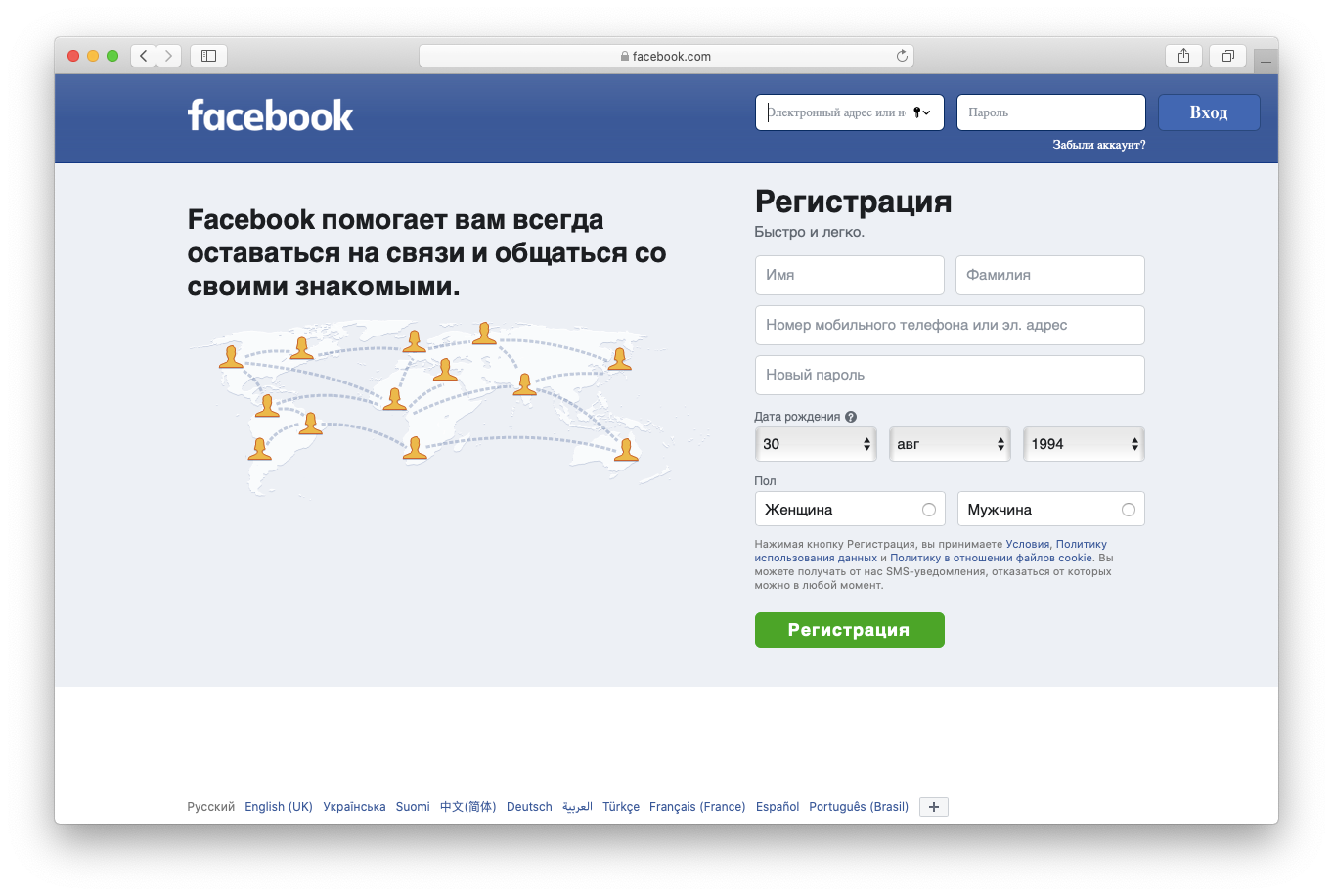Show more languages with the plus button
Image resolution: width=1333 pixels, height=896 pixels.
[933, 807]
